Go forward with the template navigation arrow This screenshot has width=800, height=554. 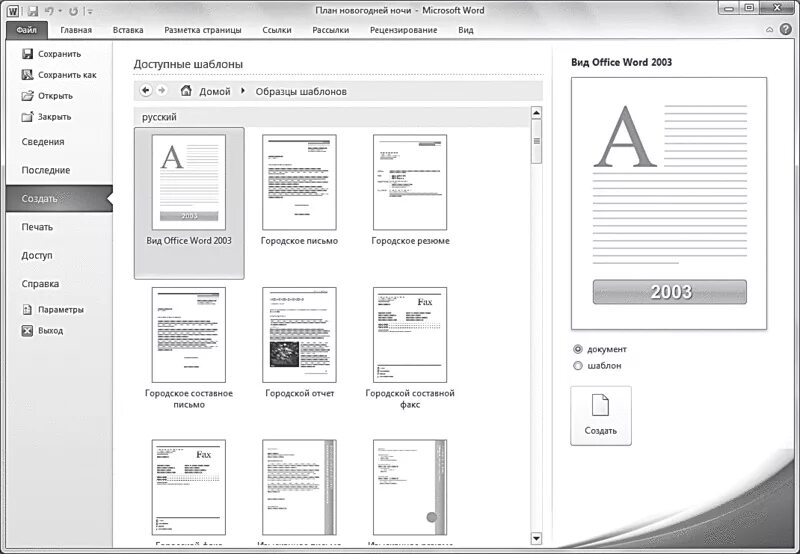(162, 90)
